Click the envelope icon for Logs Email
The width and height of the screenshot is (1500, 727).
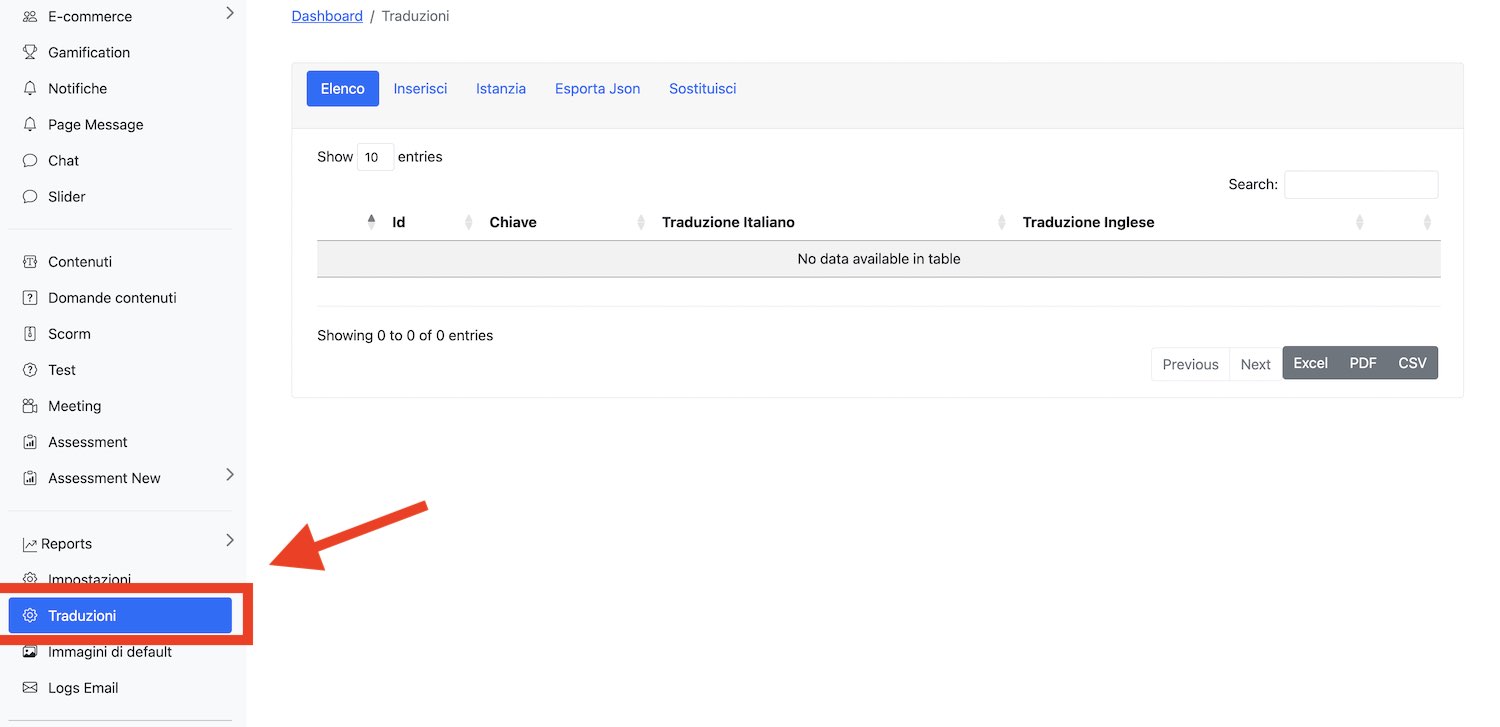[x=30, y=688]
